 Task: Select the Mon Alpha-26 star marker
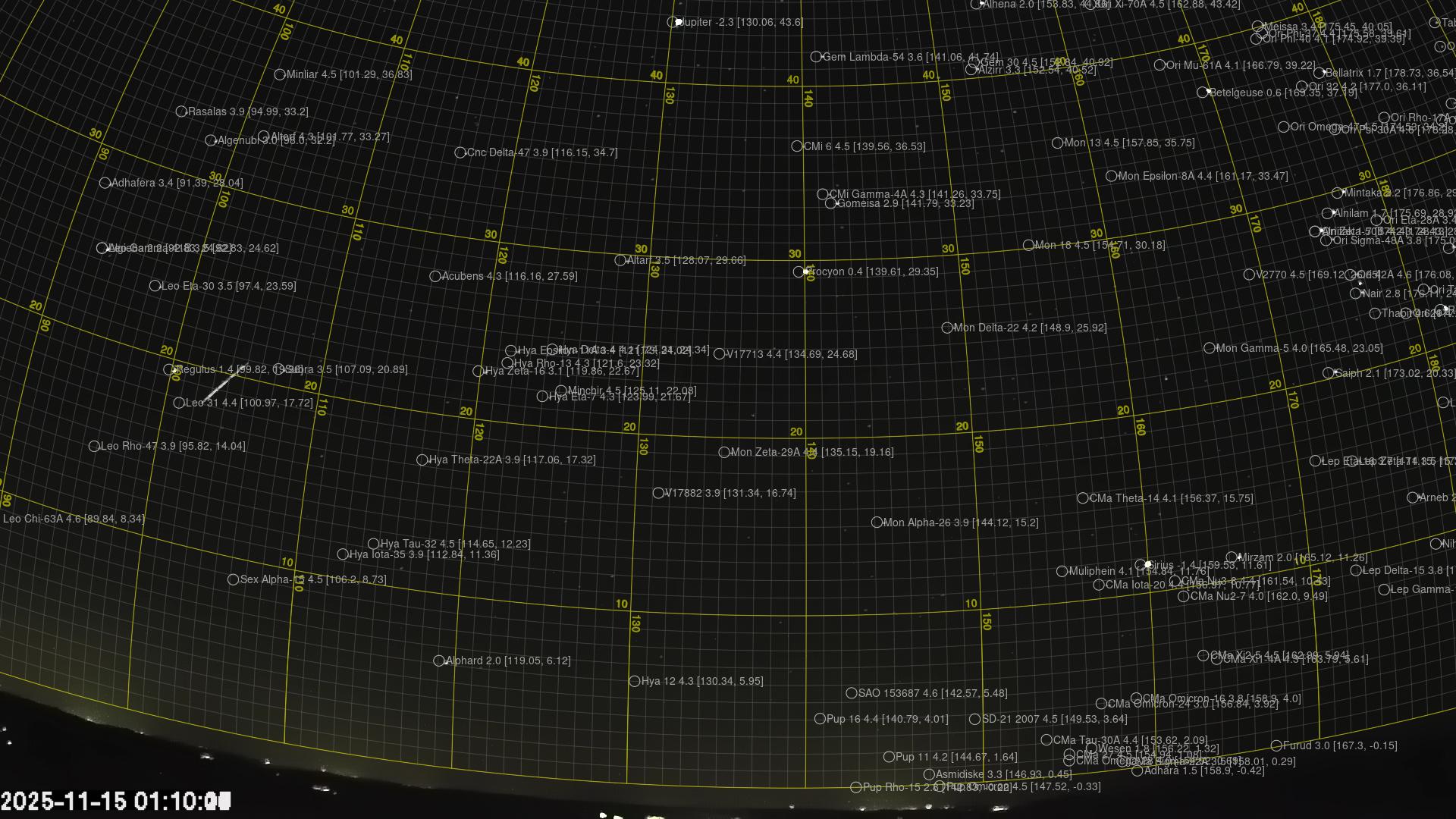pos(877,522)
